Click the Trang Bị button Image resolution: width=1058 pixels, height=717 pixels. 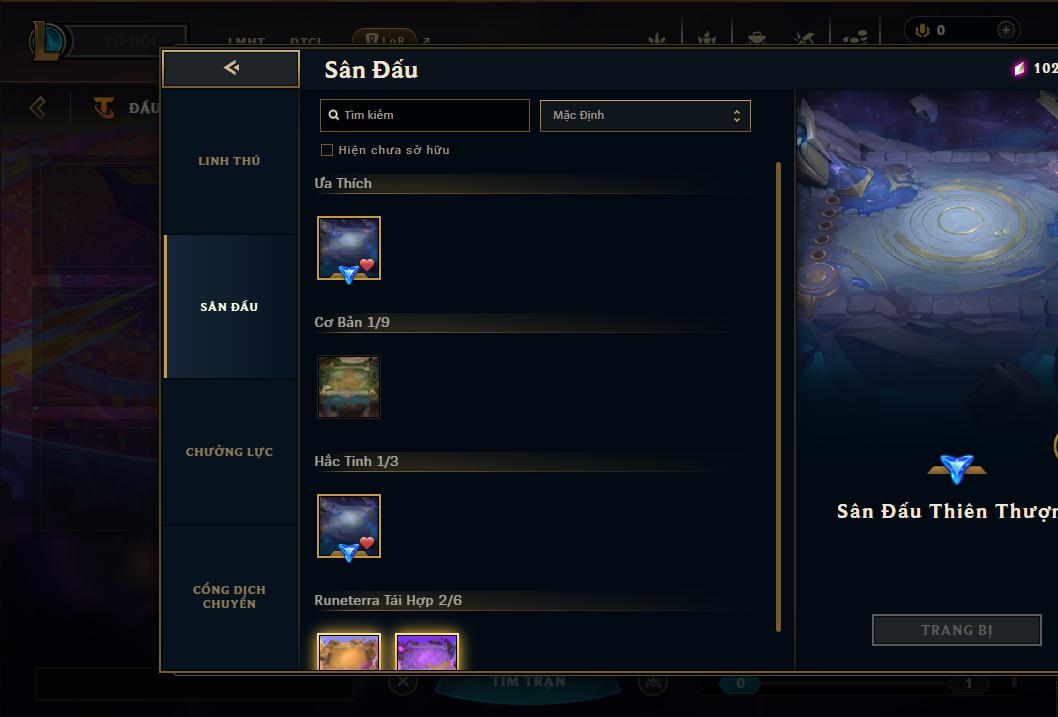pos(957,630)
